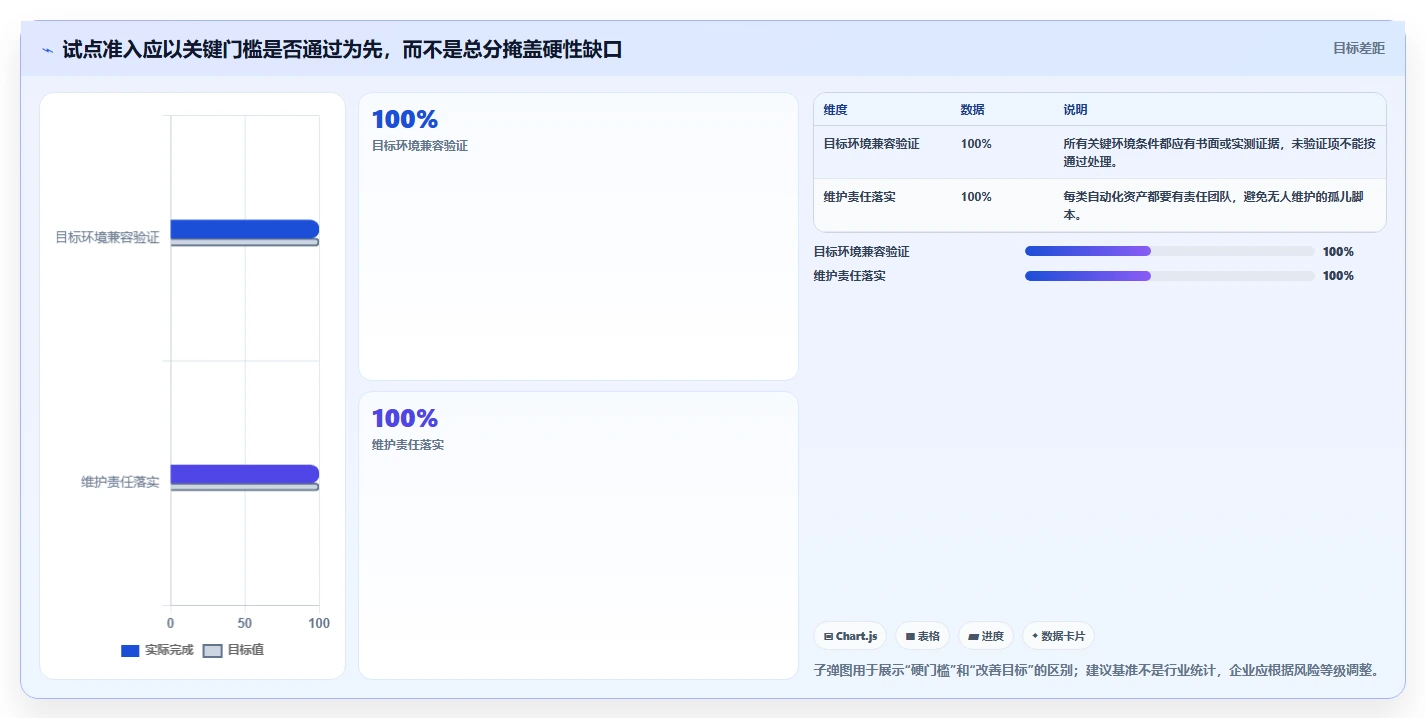Click the 表格 chip icon

pos(910,636)
